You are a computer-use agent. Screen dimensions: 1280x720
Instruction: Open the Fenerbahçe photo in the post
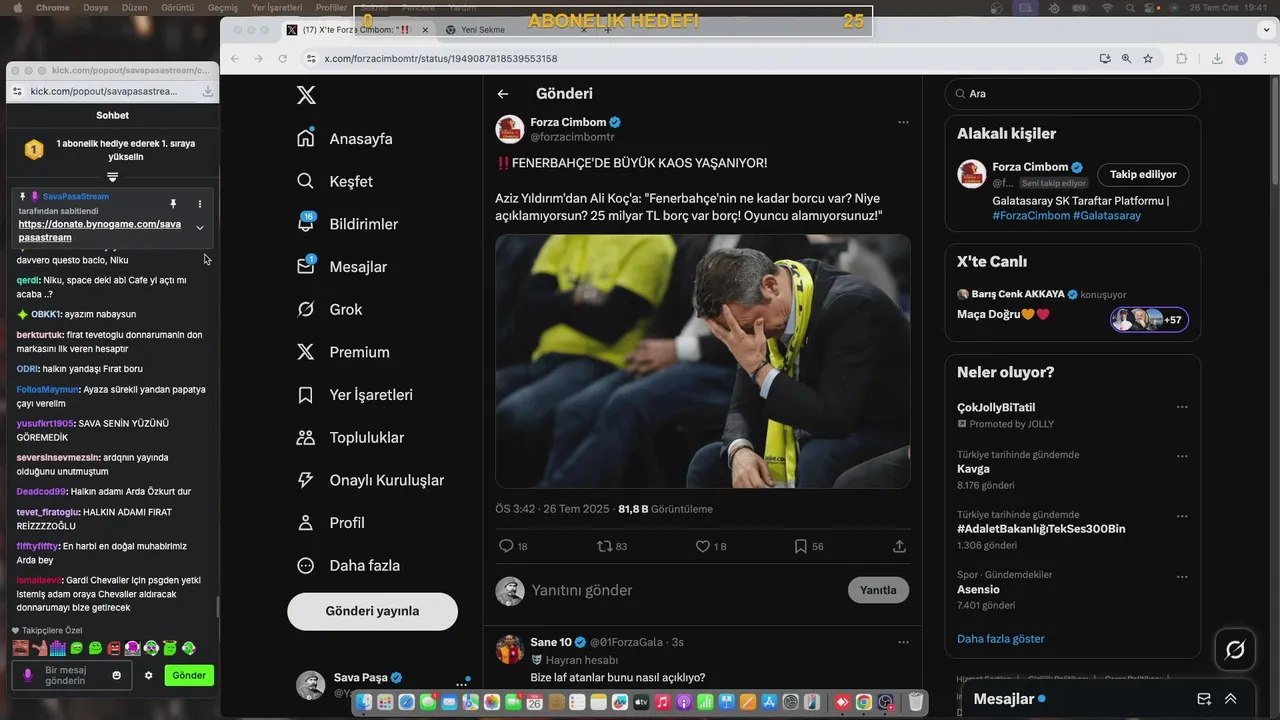[702, 361]
